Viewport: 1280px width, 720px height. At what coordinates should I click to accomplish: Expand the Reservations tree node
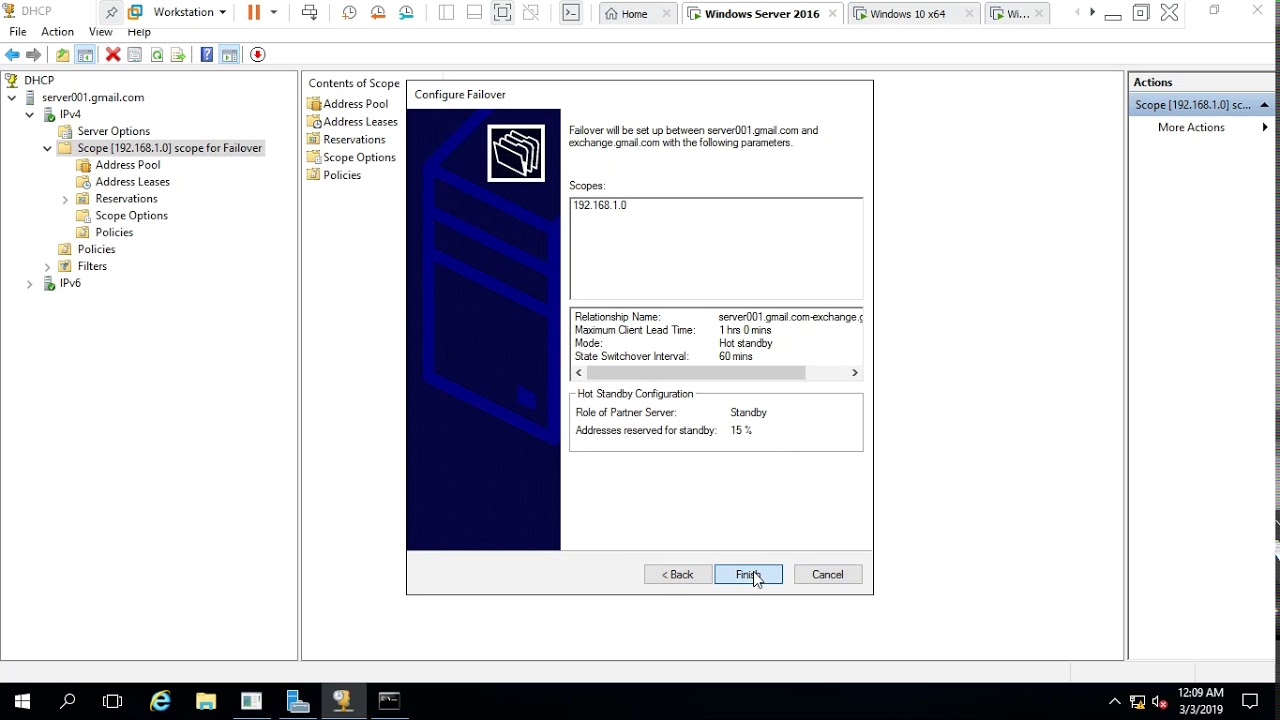point(65,200)
